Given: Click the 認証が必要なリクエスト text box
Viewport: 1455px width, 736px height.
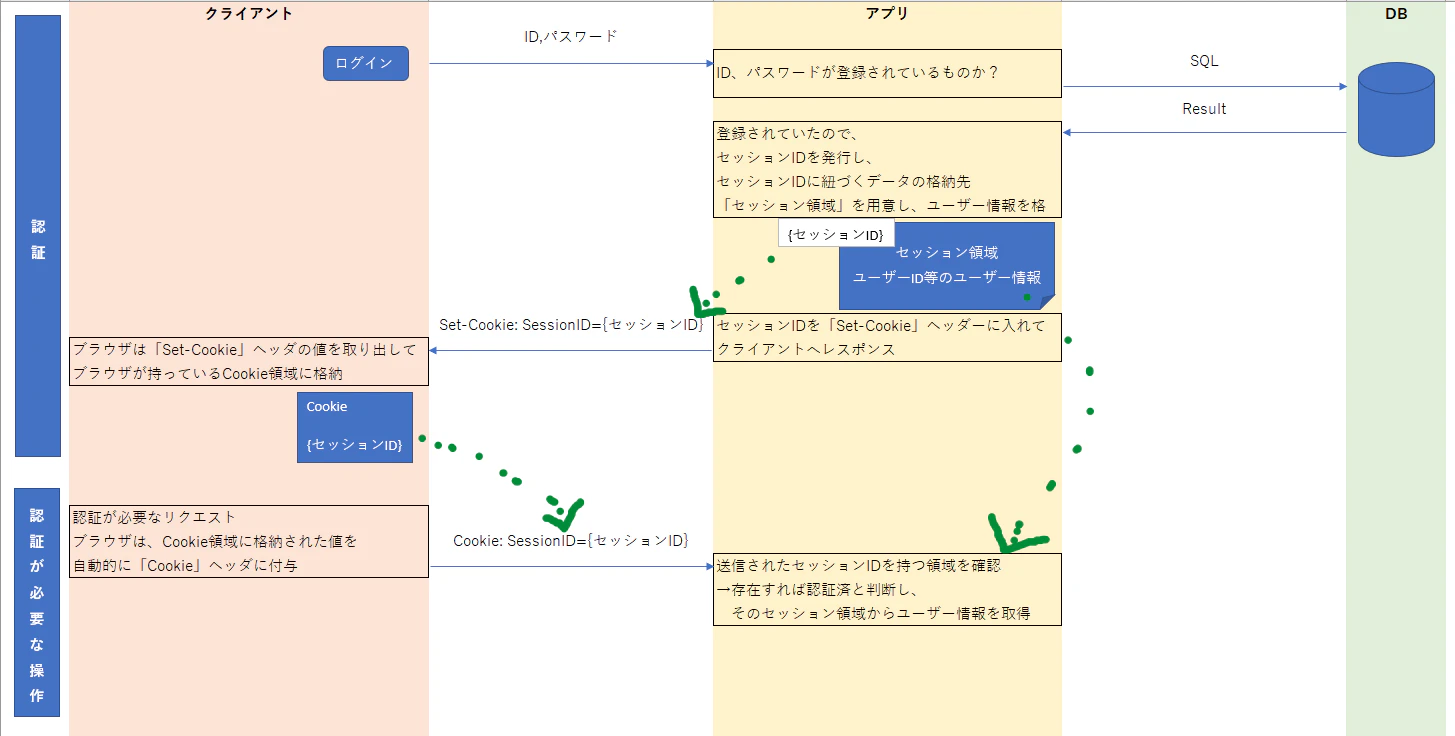Looking at the screenshot, I should [x=249, y=541].
